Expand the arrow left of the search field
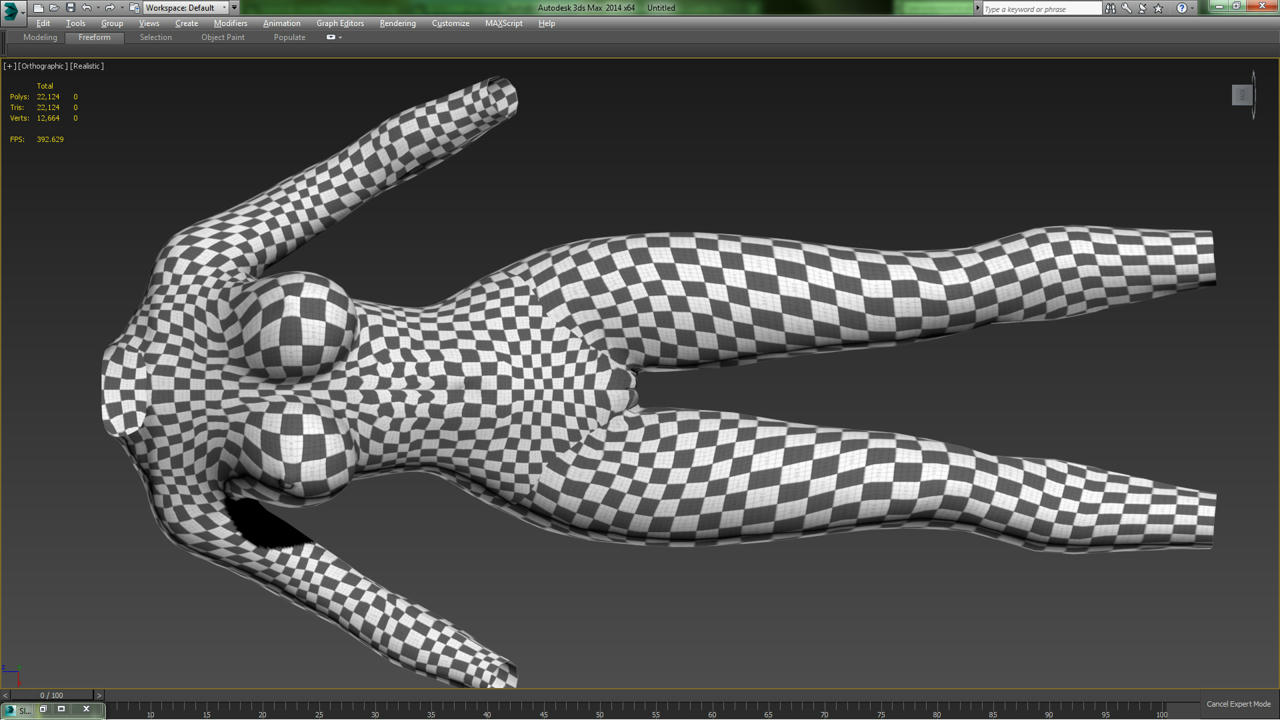The width and height of the screenshot is (1280, 720). point(978,8)
